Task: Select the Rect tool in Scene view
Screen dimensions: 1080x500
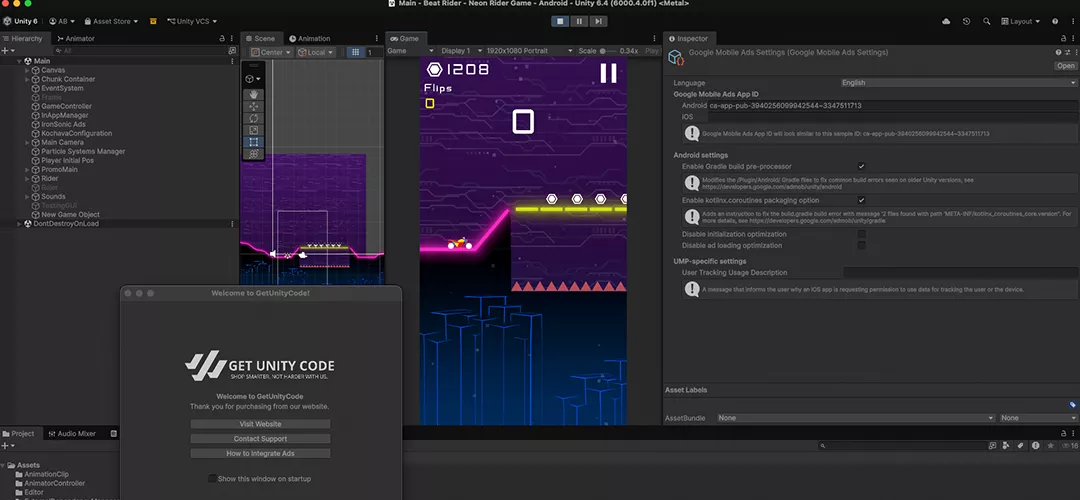Action: pyautogui.click(x=254, y=142)
